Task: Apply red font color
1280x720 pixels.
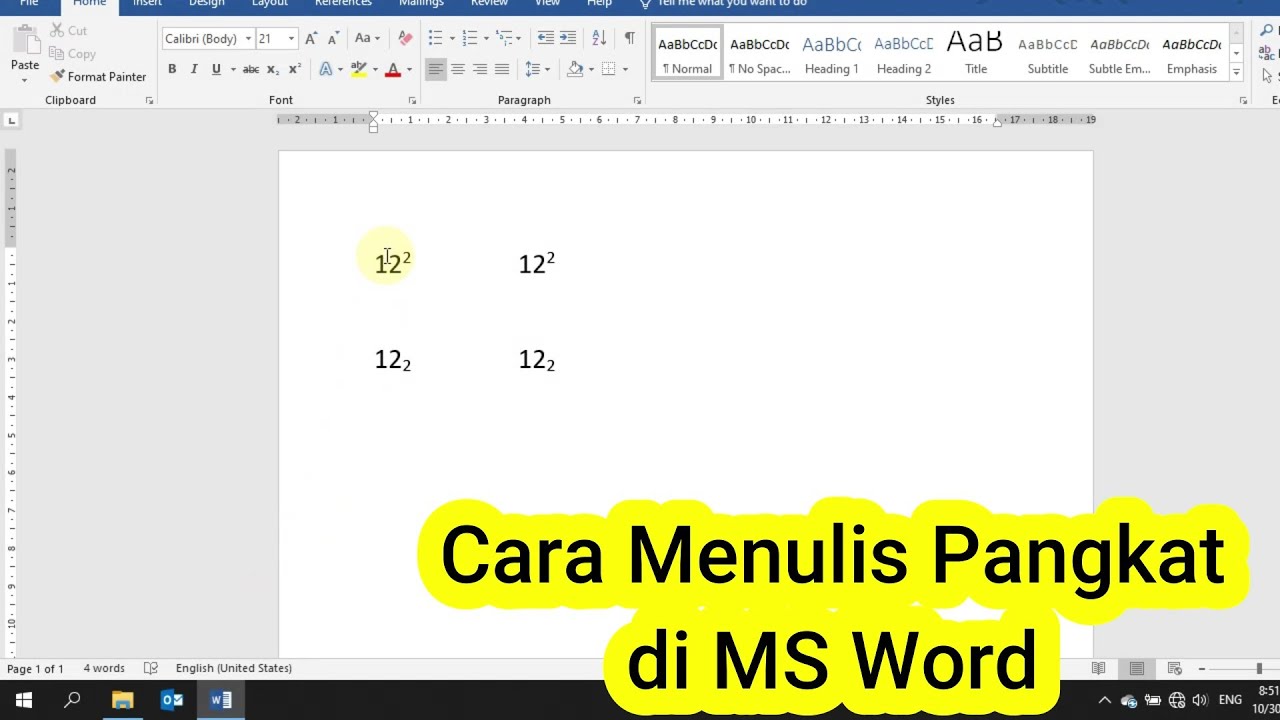Action: pyautogui.click(x=393, y=69)
